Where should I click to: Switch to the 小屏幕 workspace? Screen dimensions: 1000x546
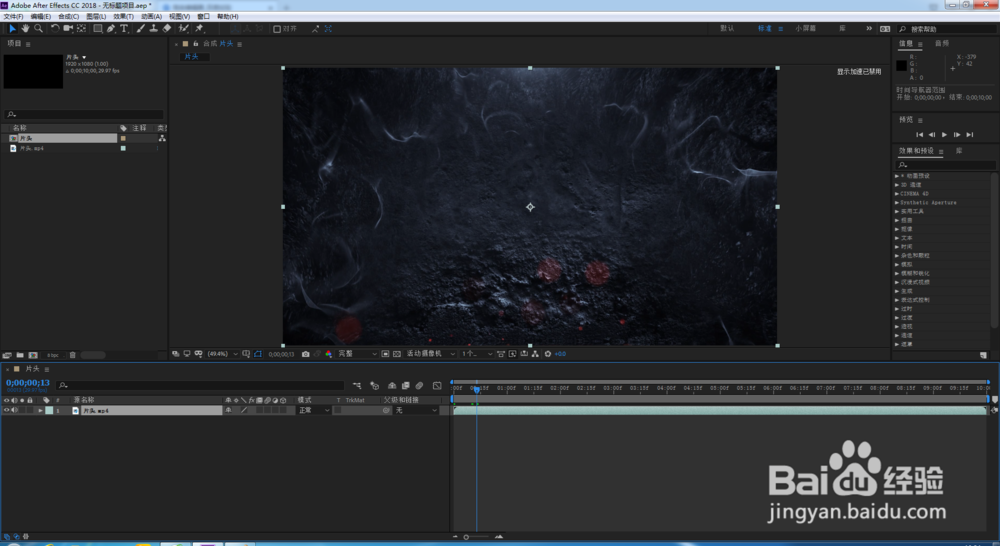point(805,29)
